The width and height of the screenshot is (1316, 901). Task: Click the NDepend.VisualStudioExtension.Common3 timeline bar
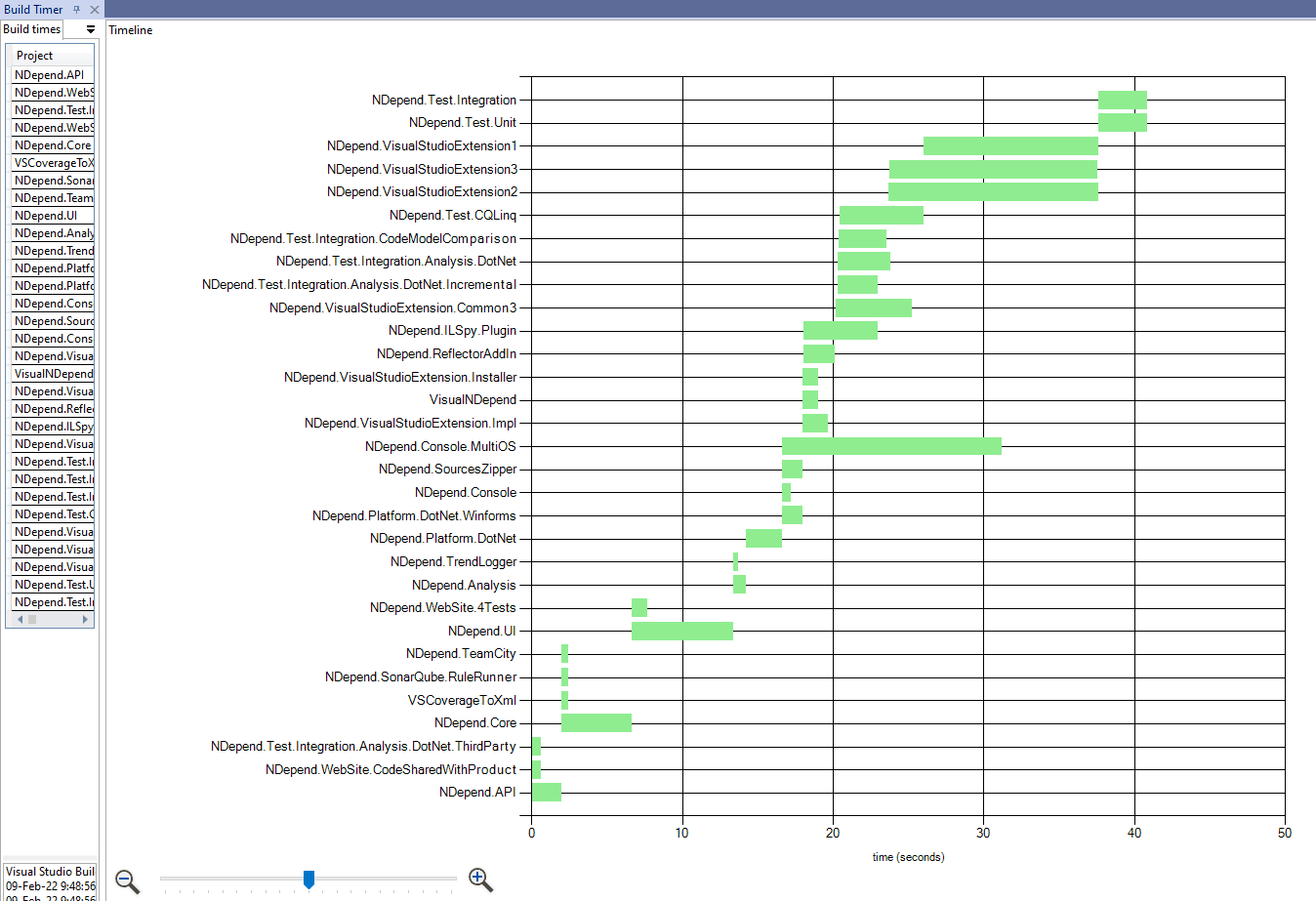[874, 307]
